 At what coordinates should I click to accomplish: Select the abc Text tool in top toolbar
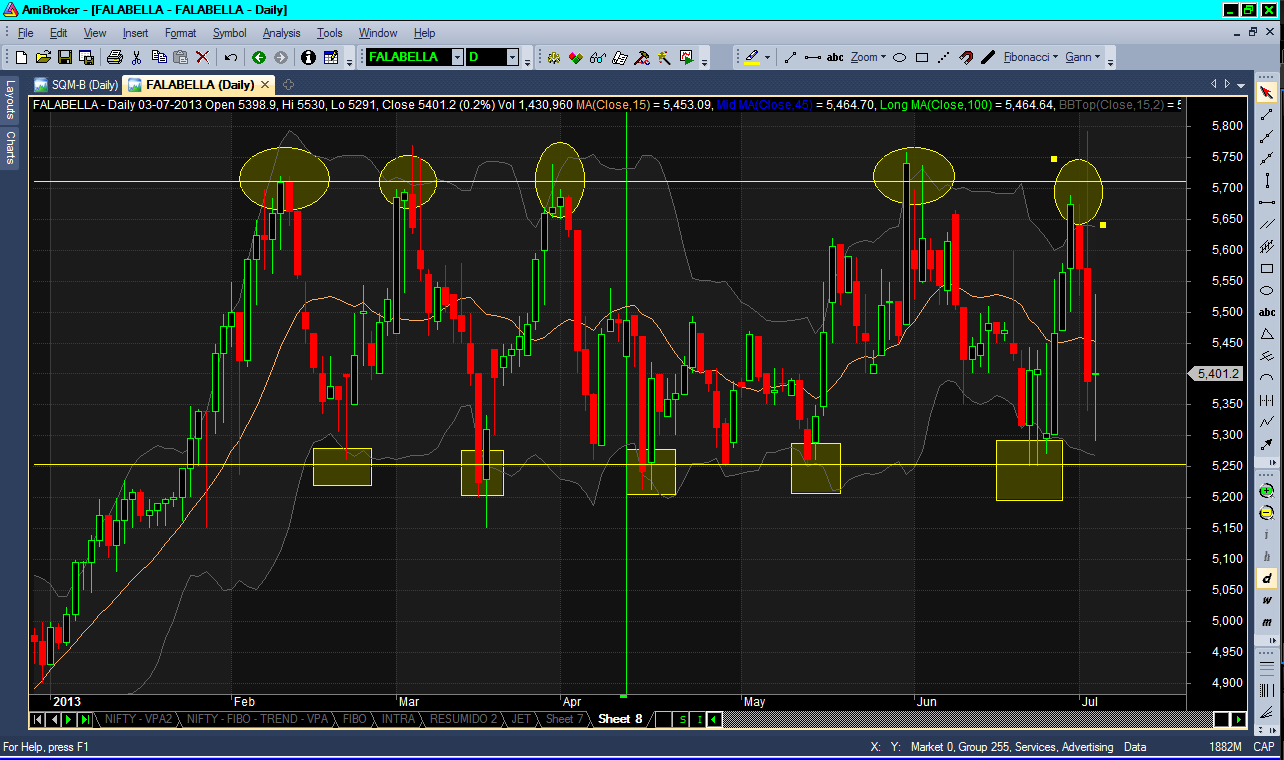coord(835,57)
